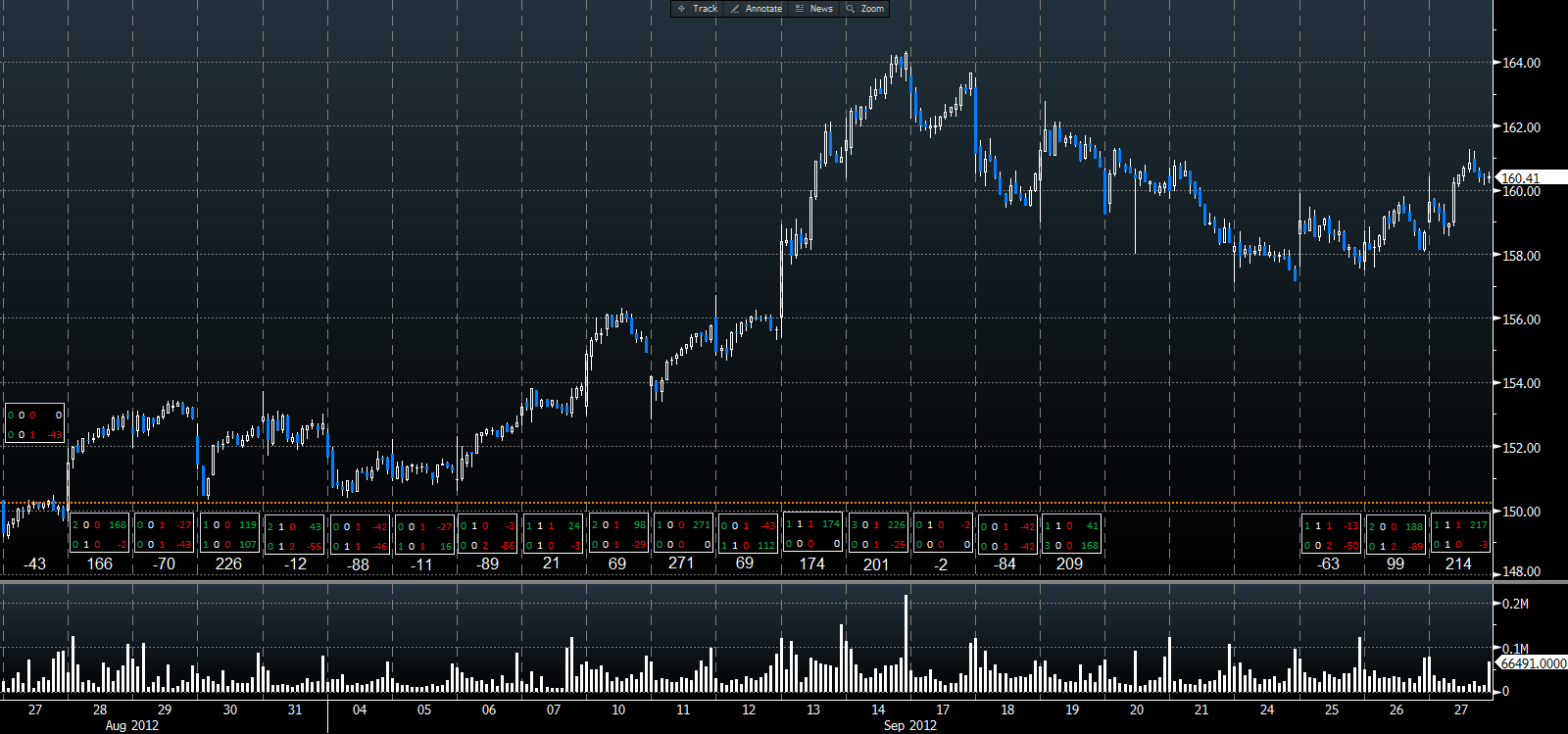Select the date label 20 on the time axis
The image size is (1568, 734).
click(x=1137, y=710)
